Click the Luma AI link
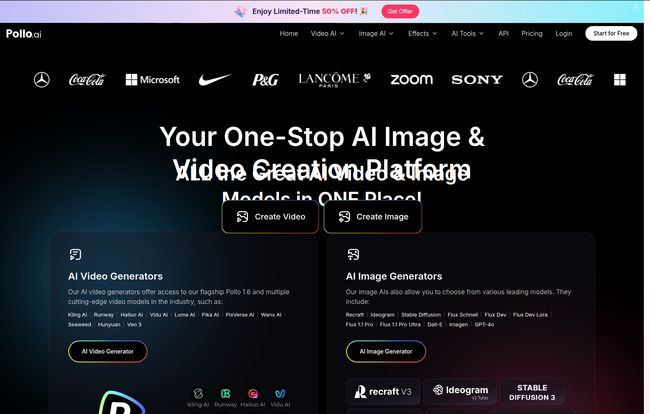 coord(184,315)
